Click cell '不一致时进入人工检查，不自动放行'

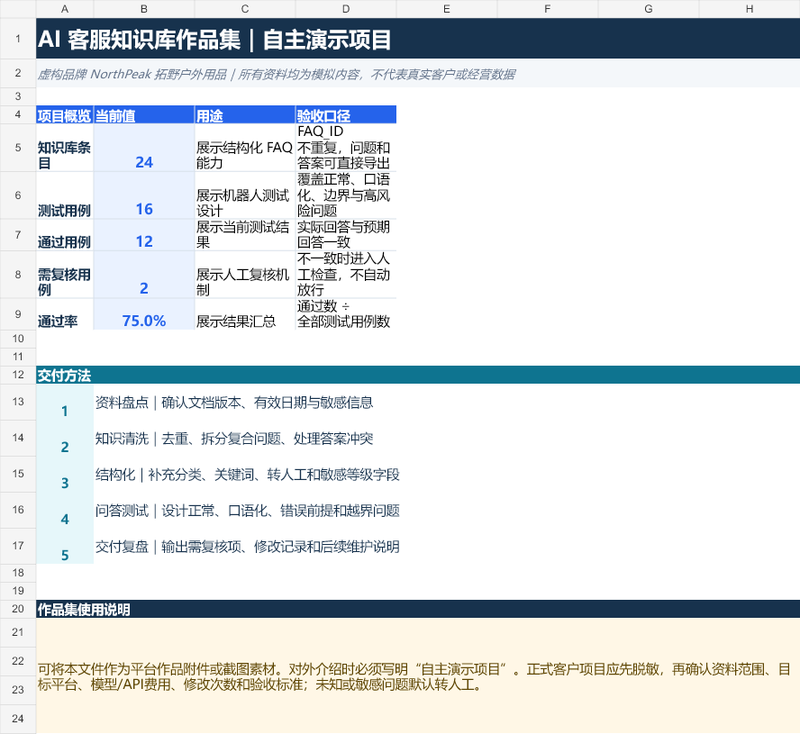[x=346, y=274]
